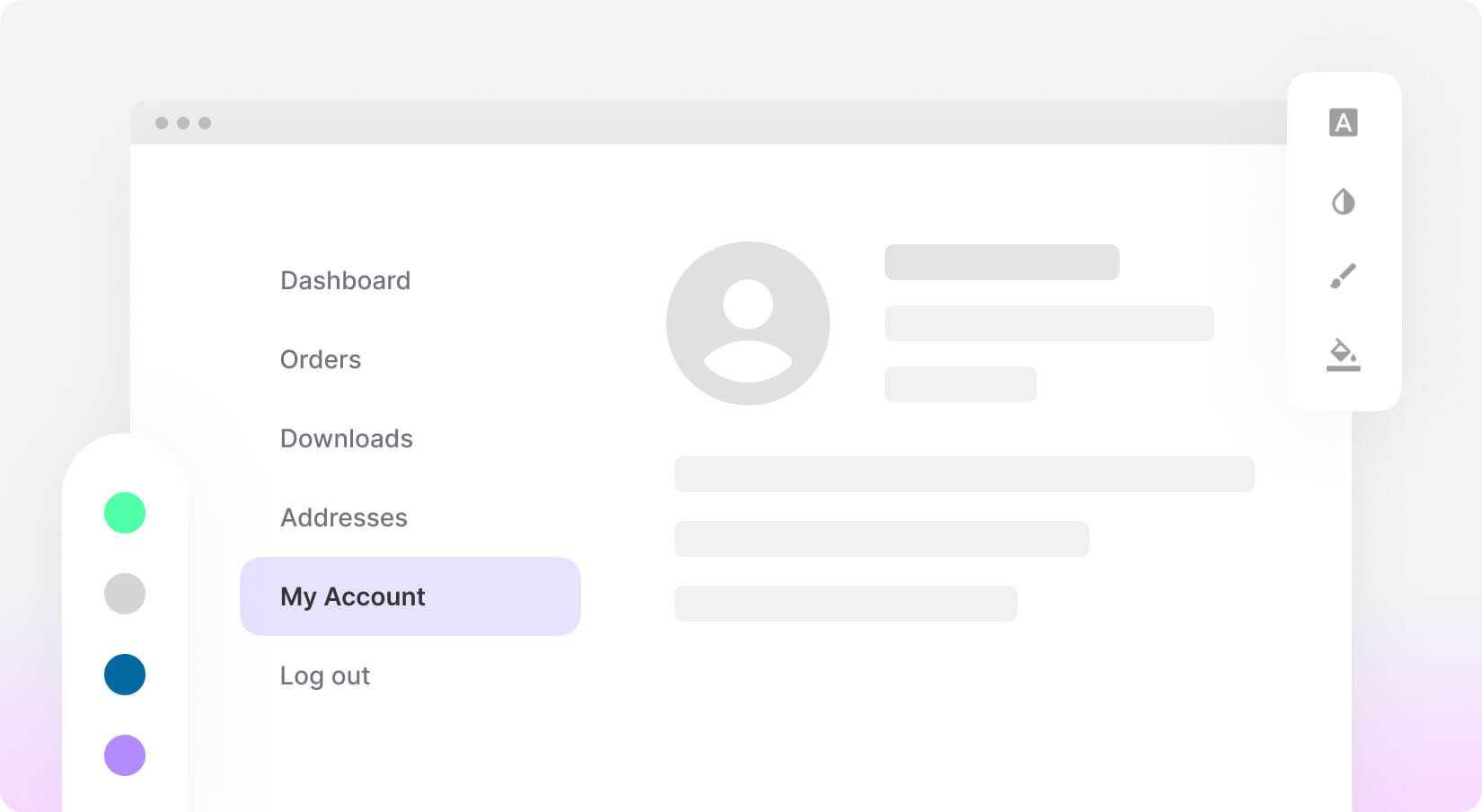Click the darker name placeholder beside avatar
Image resolution: width=1482 pixels, height=812 pixels.
1001,262
